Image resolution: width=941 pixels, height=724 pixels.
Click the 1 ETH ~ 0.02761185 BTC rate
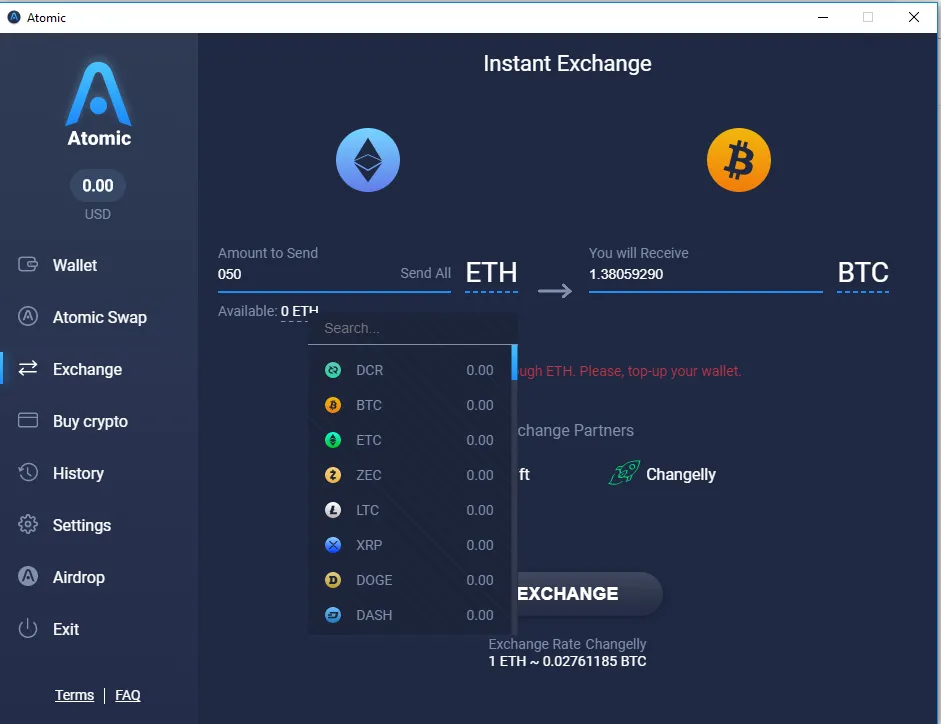tap(567, 661)
